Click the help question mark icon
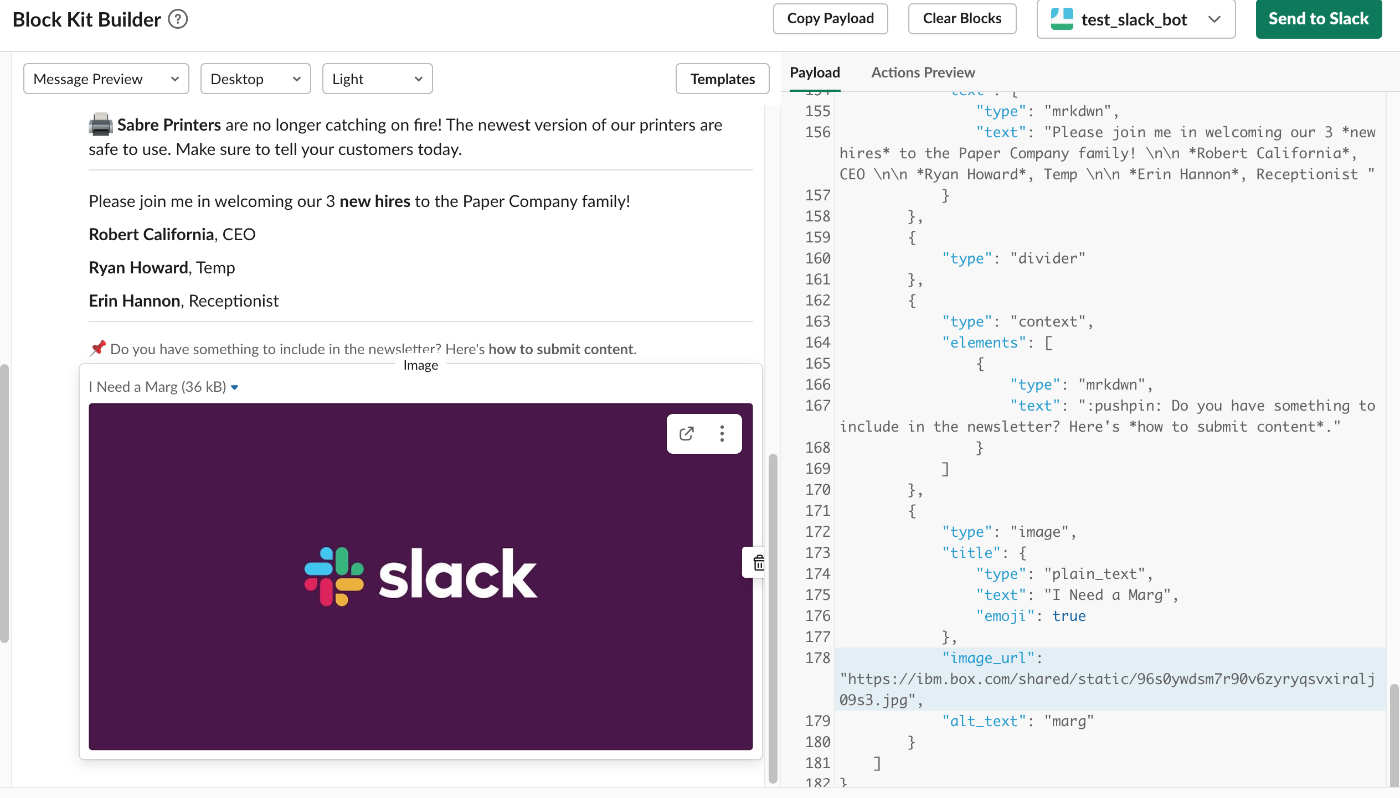1400x798 pixels. click(x=178, y=19)
